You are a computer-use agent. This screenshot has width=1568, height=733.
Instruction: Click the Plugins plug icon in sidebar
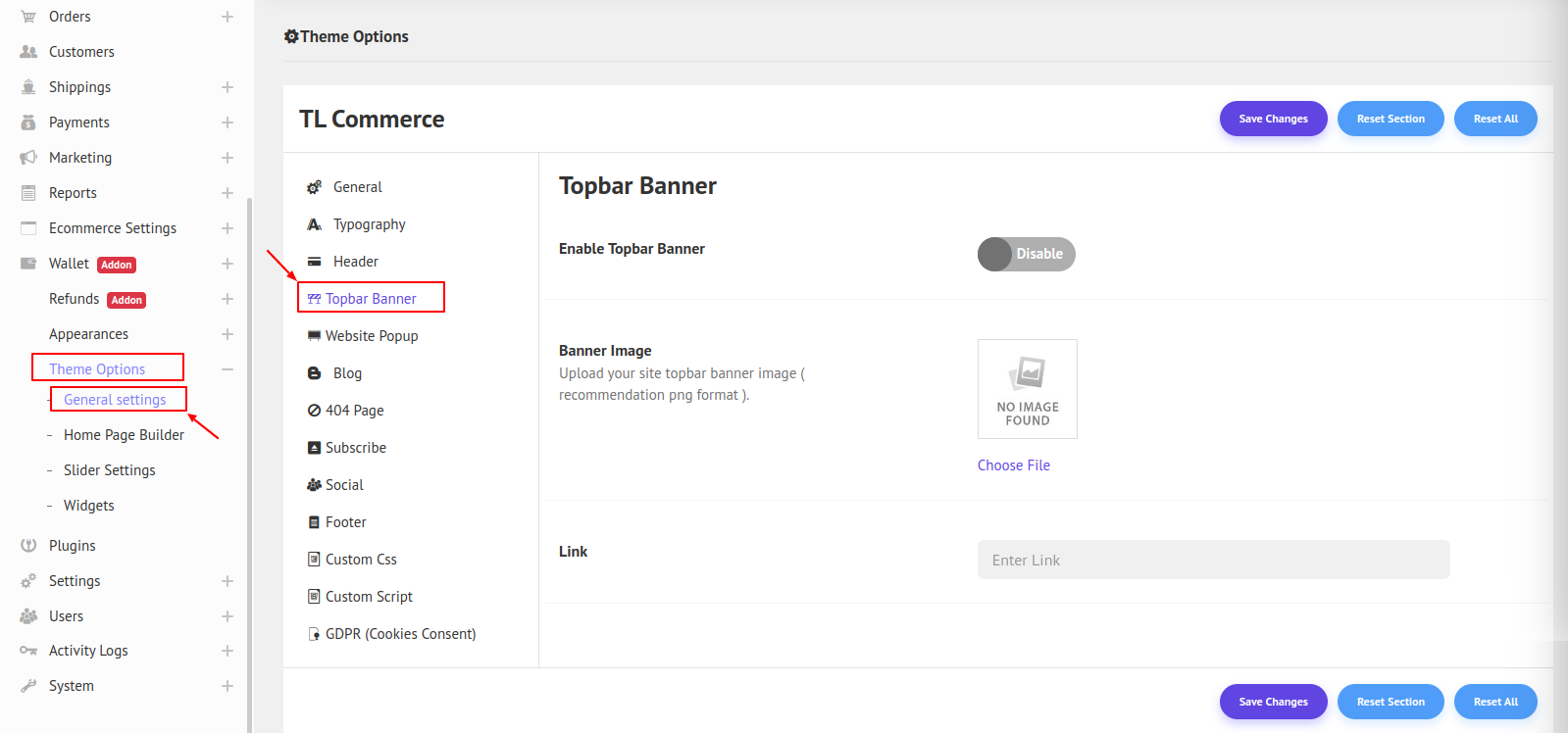pos(28,546)
